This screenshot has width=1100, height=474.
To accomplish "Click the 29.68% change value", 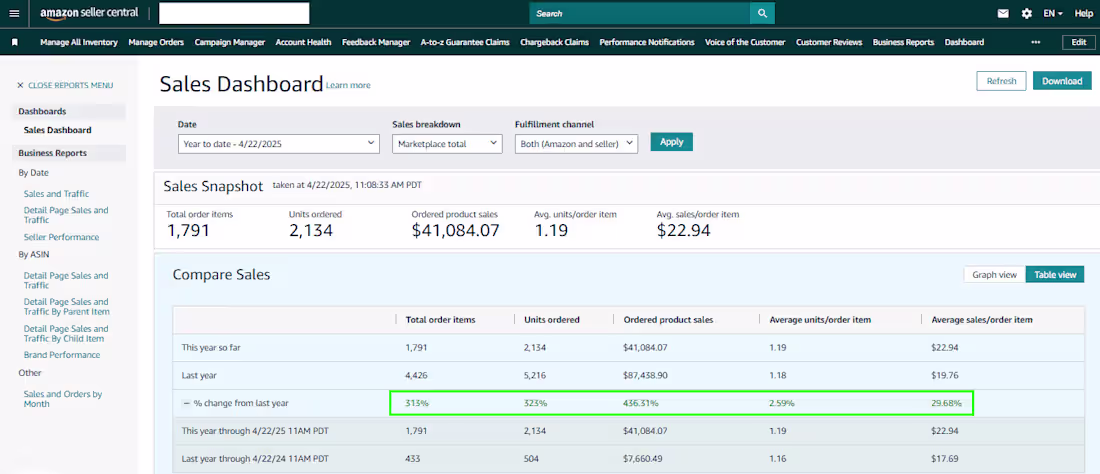I will [x=946, y=403].
